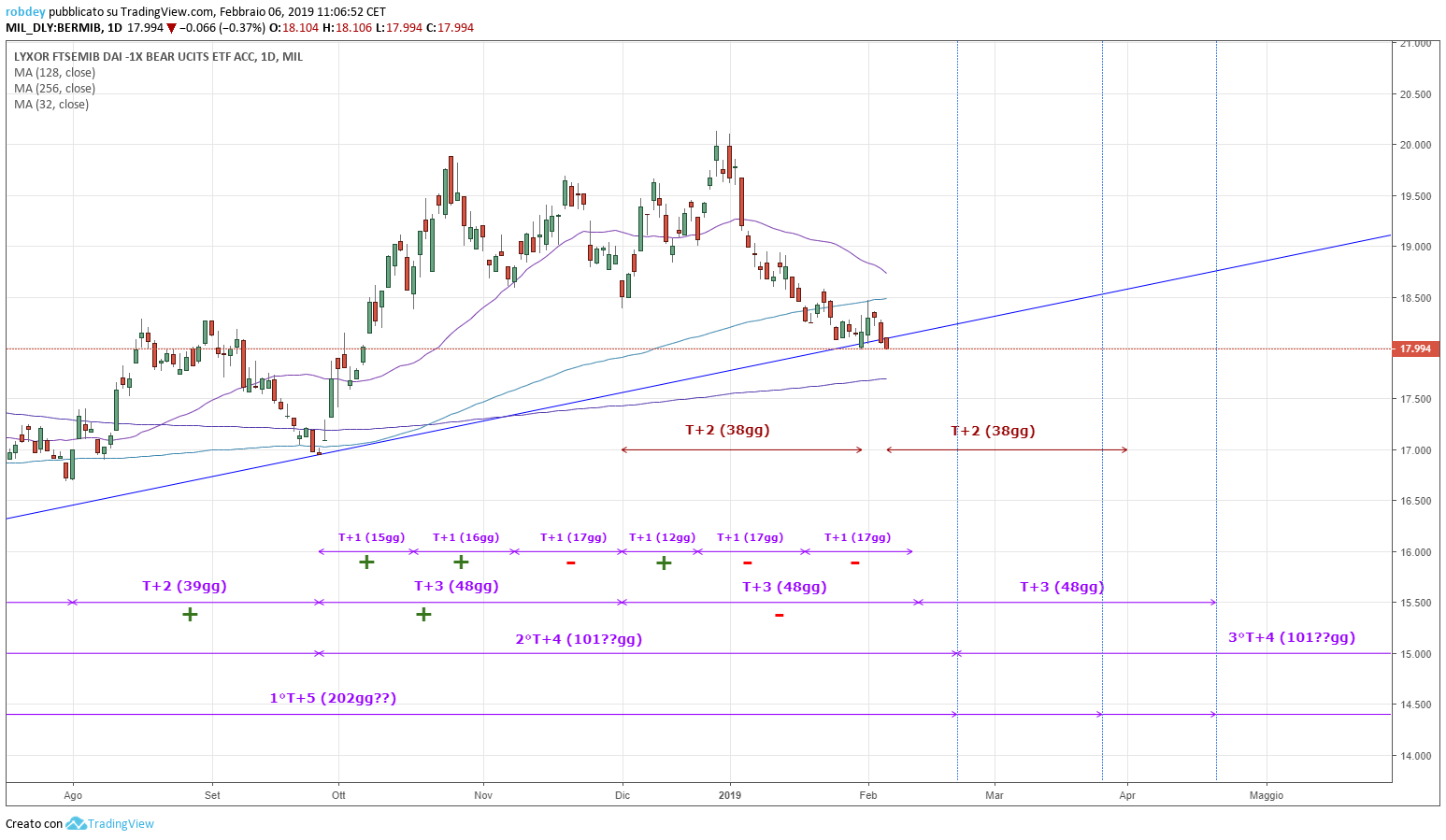Click the T+1 (16gg) label

pyautogui.click(x=465, y=537)
